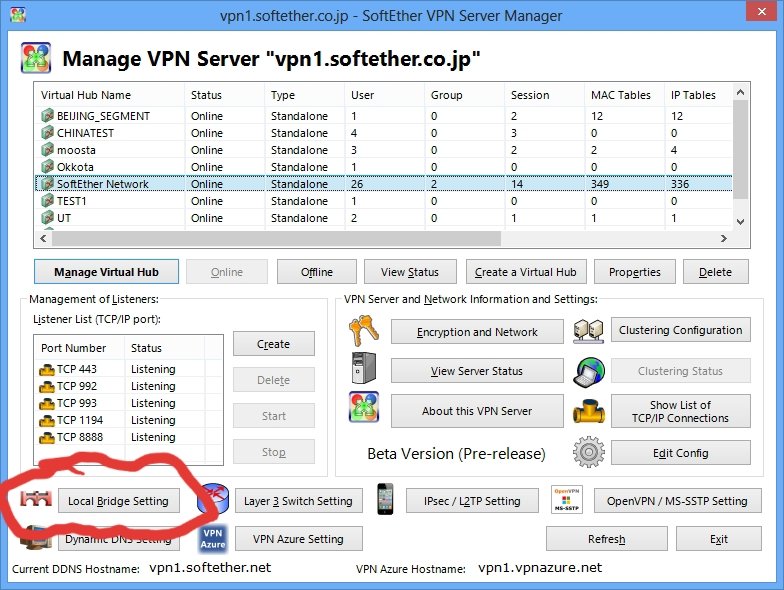This screenshot has height=590, width=784.
Task: Click Create a Virtual Hub
Action: tap(526, 272)
